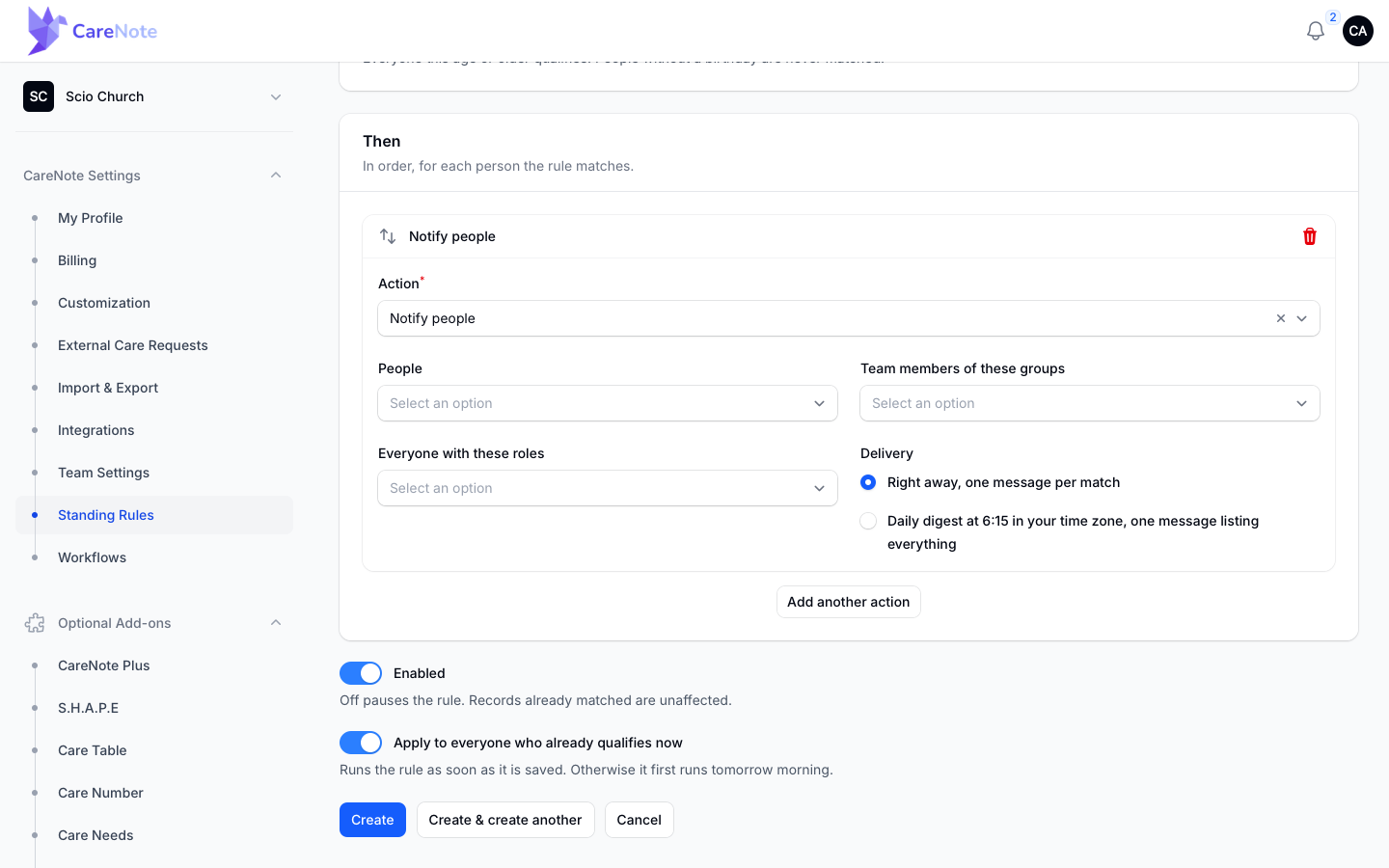Toggle Apply to everyone who already qualifies
Viewport: 1389px width, 868px height.
361,743
